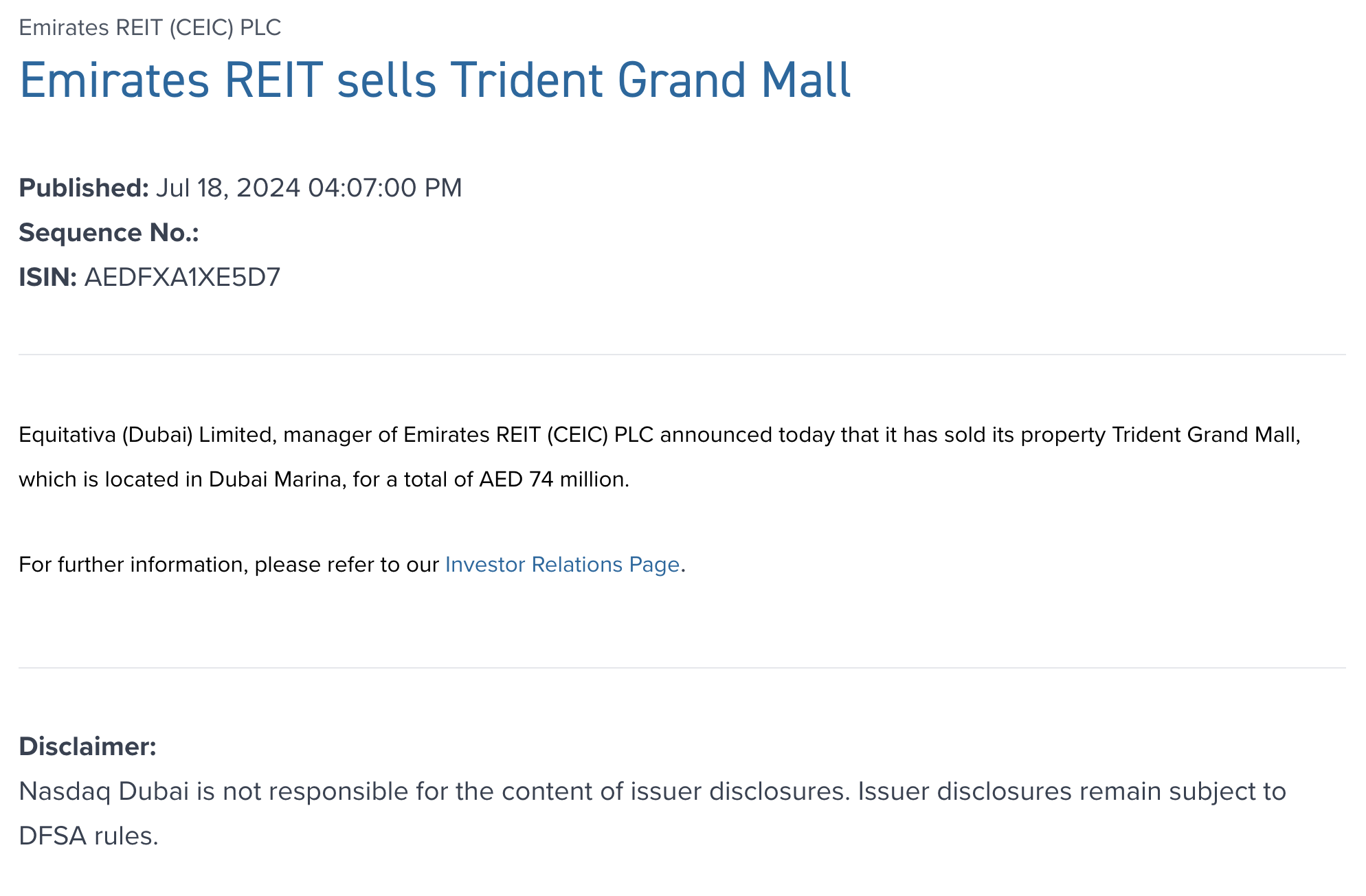Click the publish date 'Jul 18, 2024 04:07:00 PM'

(309, 188)
